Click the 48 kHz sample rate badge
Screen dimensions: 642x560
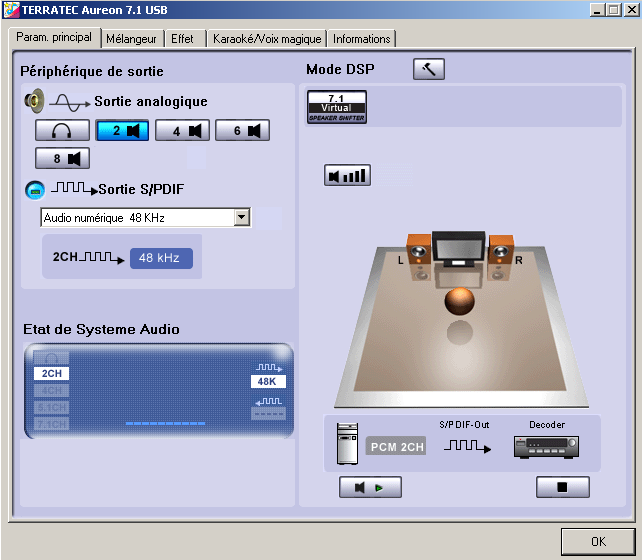pos(161,258)
